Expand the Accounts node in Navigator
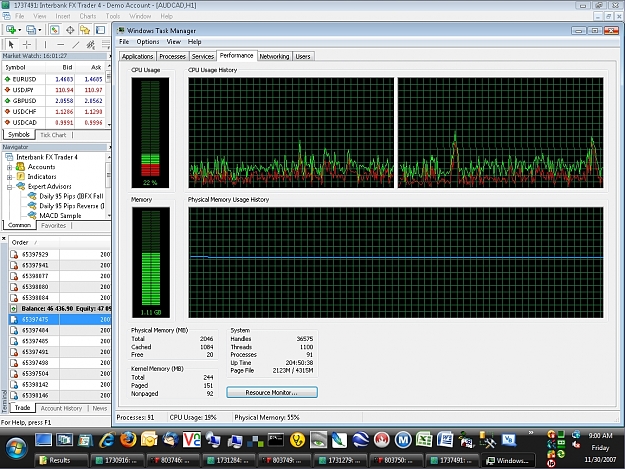This screenshot has height=469, width=625. point(9,167)
